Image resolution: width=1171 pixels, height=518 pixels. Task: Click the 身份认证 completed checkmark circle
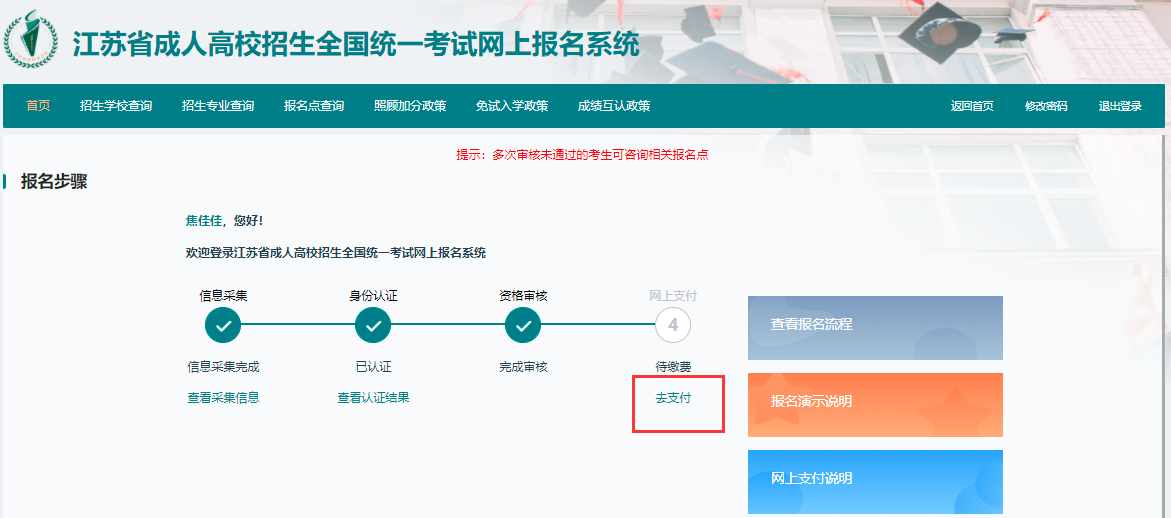373,325
